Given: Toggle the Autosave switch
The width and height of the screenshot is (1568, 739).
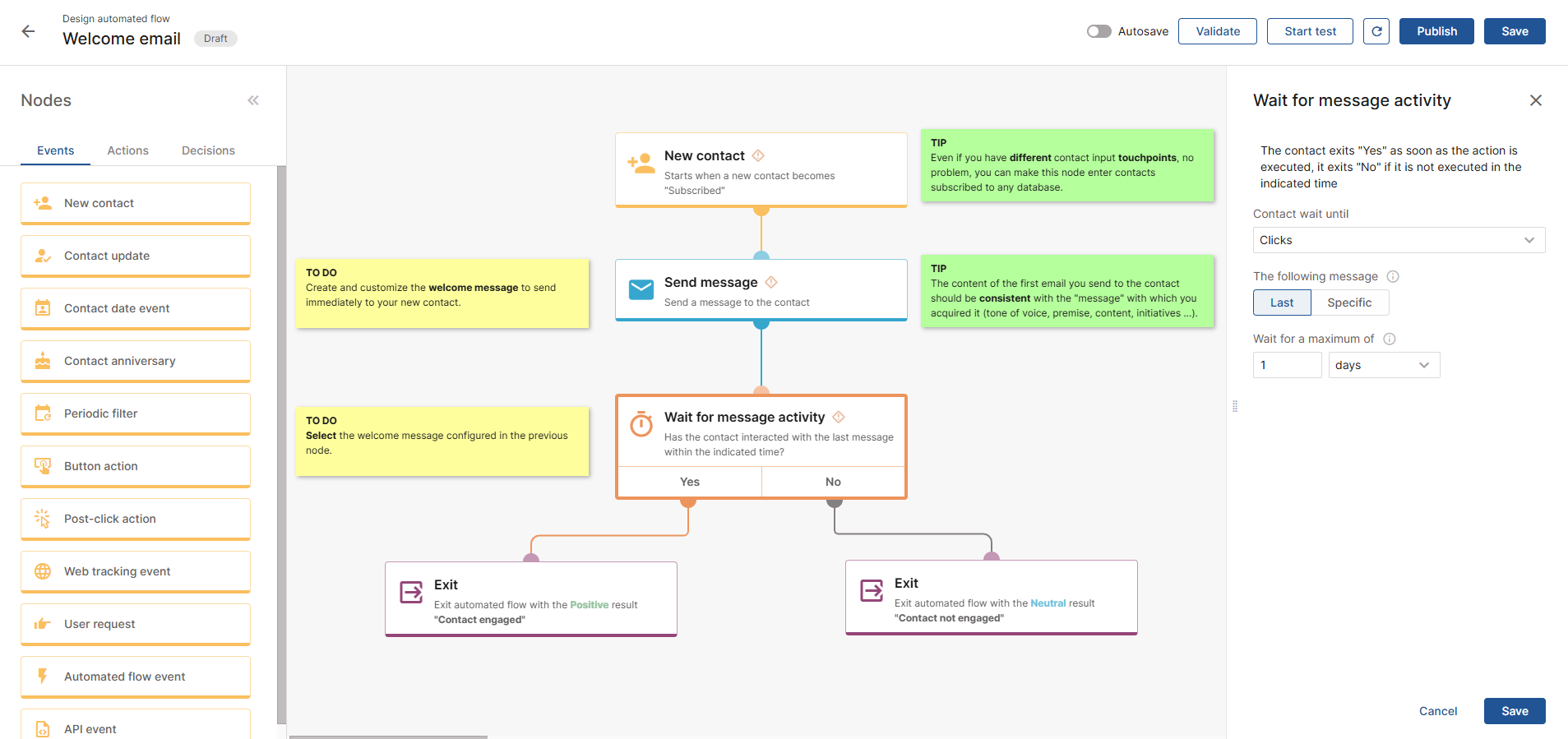Looking at the screenshot, I should coord(1099,31).
